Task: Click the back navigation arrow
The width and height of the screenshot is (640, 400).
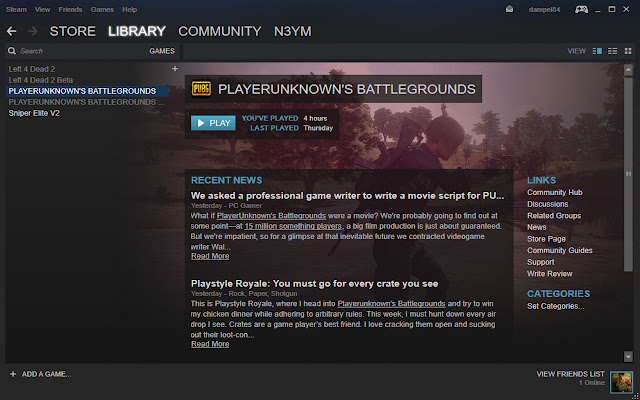Action: click(x=11, y=31)
